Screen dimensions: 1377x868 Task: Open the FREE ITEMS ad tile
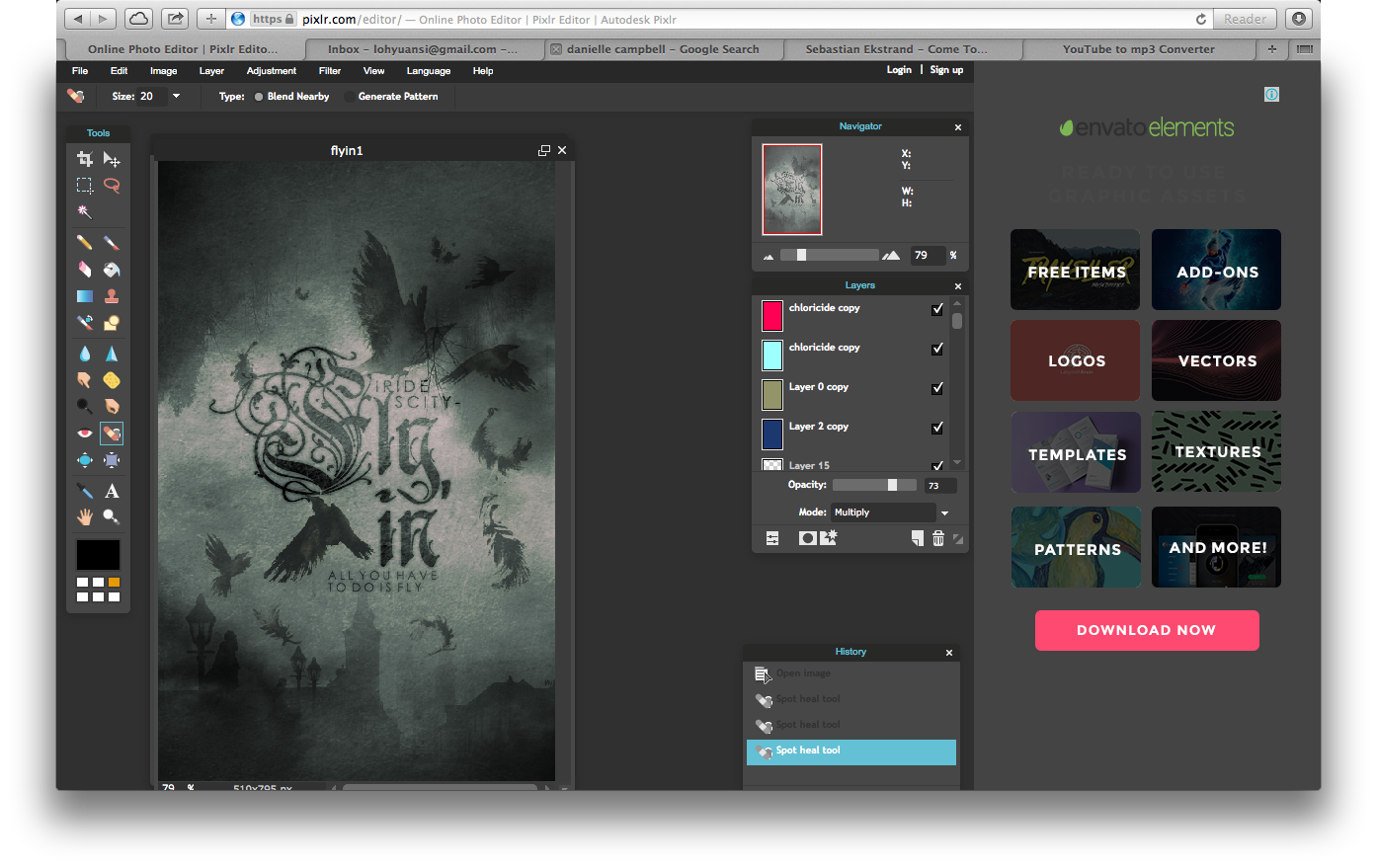(1076, 271)
